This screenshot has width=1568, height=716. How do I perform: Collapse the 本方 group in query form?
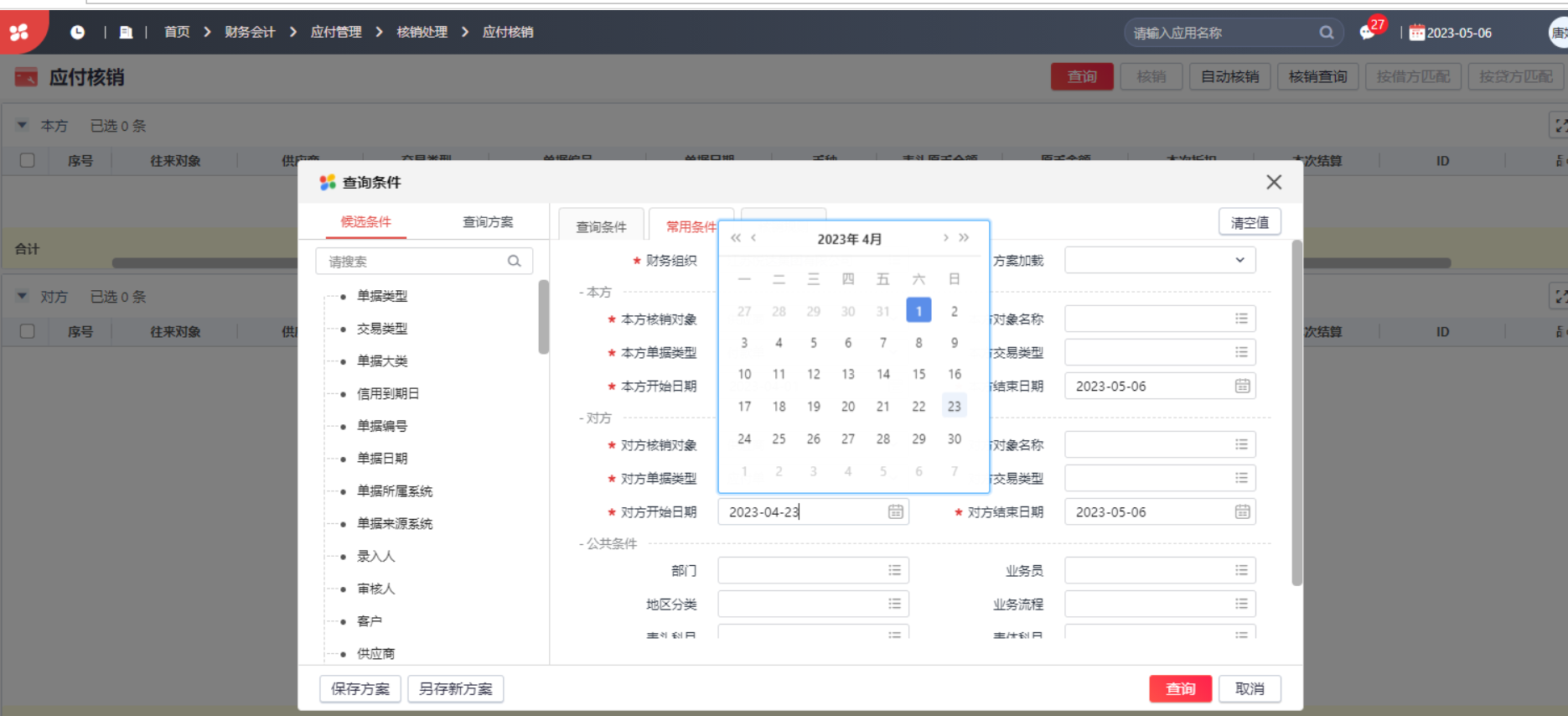(x=596, y=292)
